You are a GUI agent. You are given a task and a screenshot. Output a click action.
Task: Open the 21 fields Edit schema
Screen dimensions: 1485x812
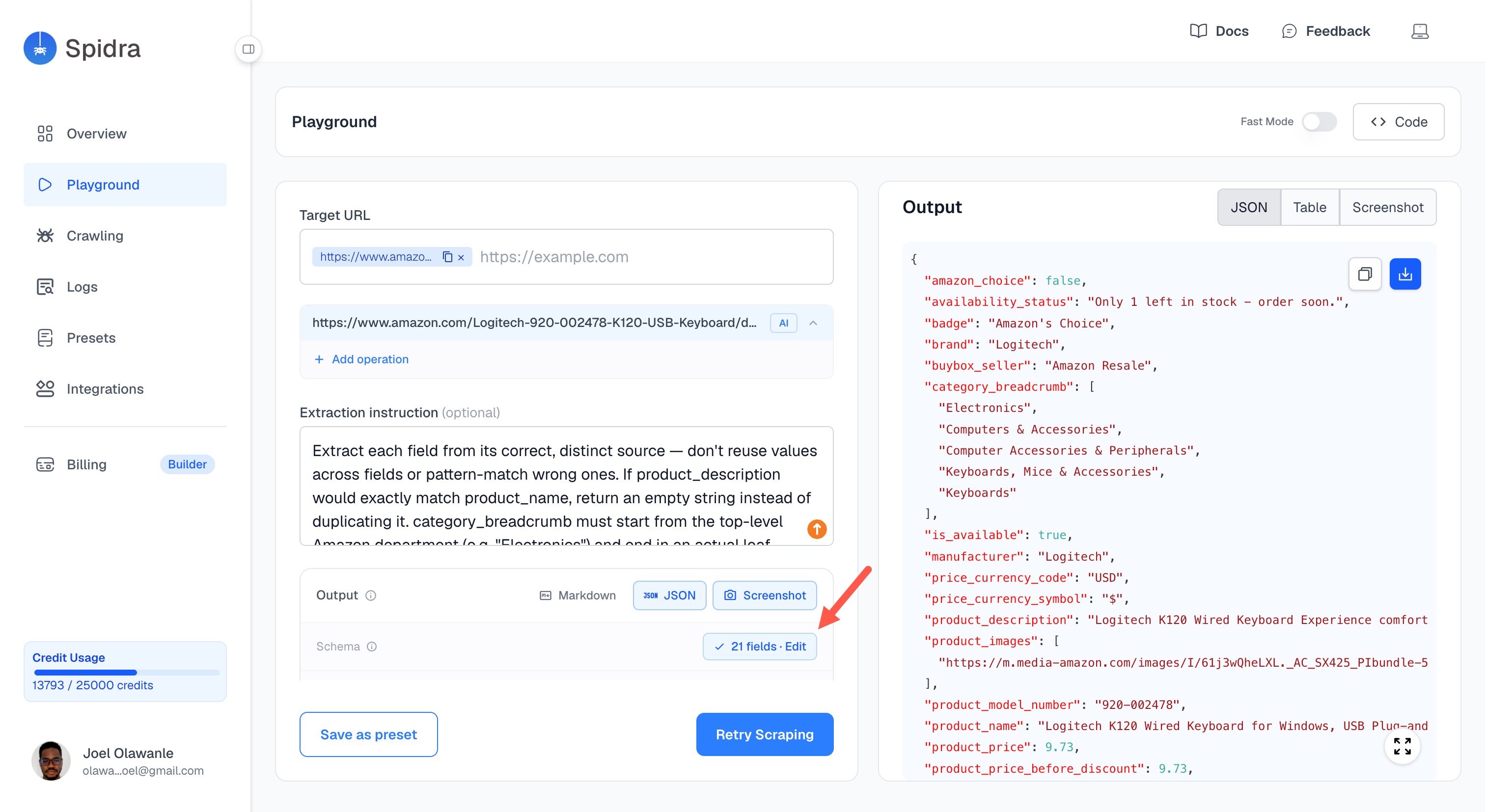point(760,647)
